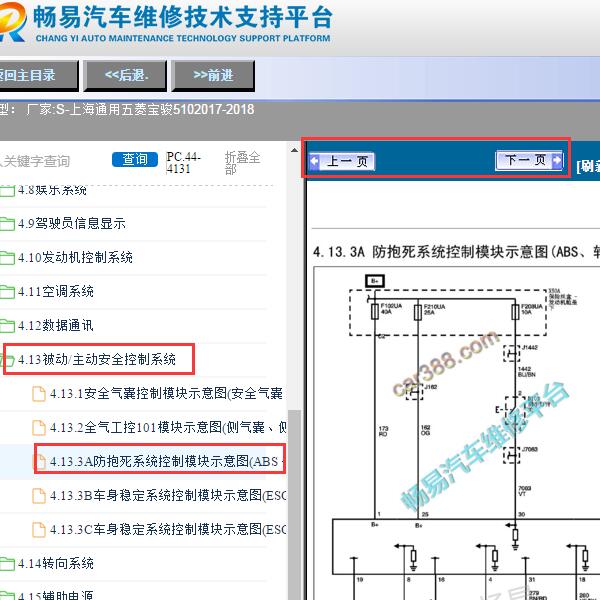Image resolution: width=600 pixels, height=600 pixels.
Task: Click document icon of 4.13.2 entry
Action: pos(39,428)
